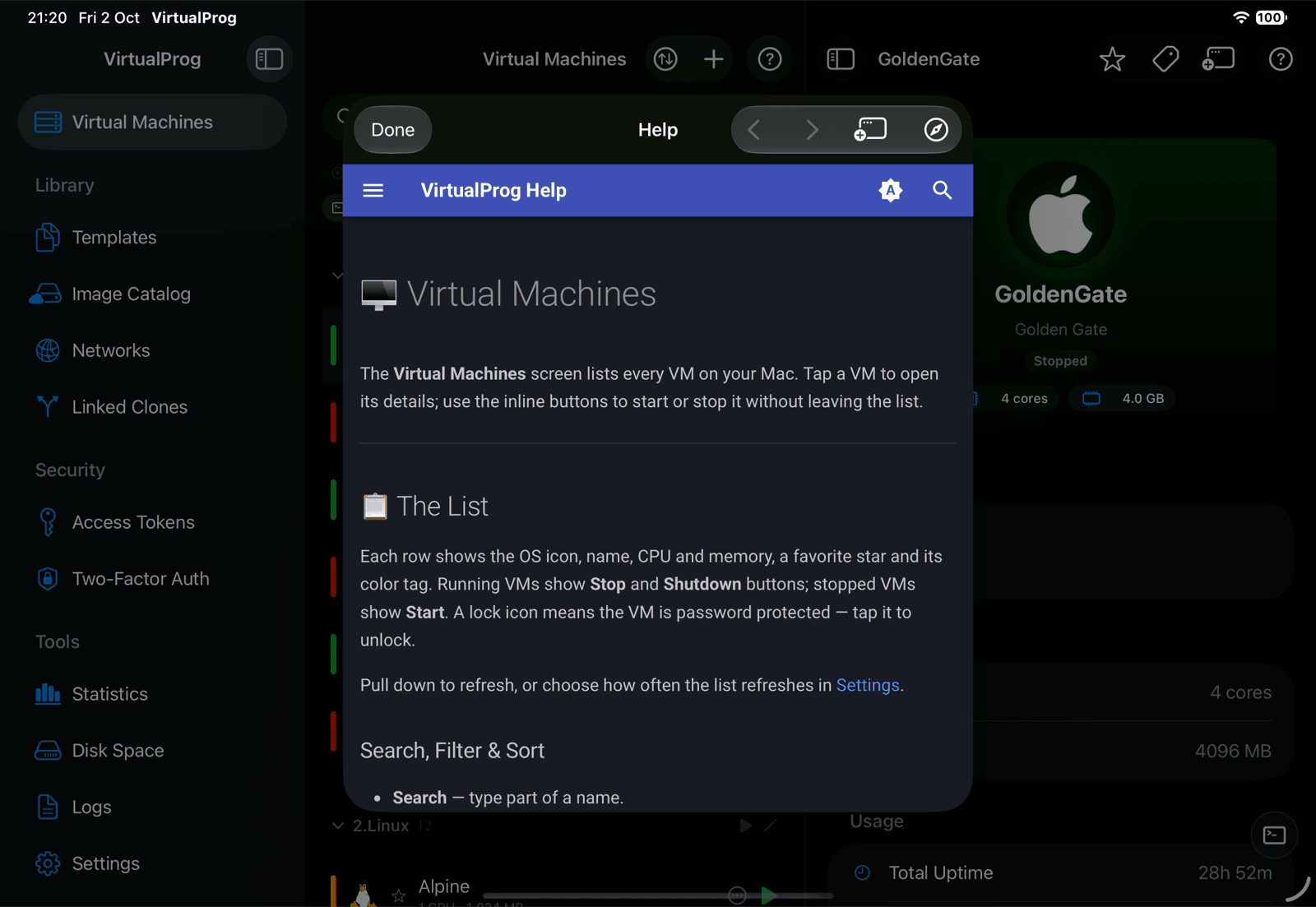Toggle the left sidebar panel

point(269,59)
